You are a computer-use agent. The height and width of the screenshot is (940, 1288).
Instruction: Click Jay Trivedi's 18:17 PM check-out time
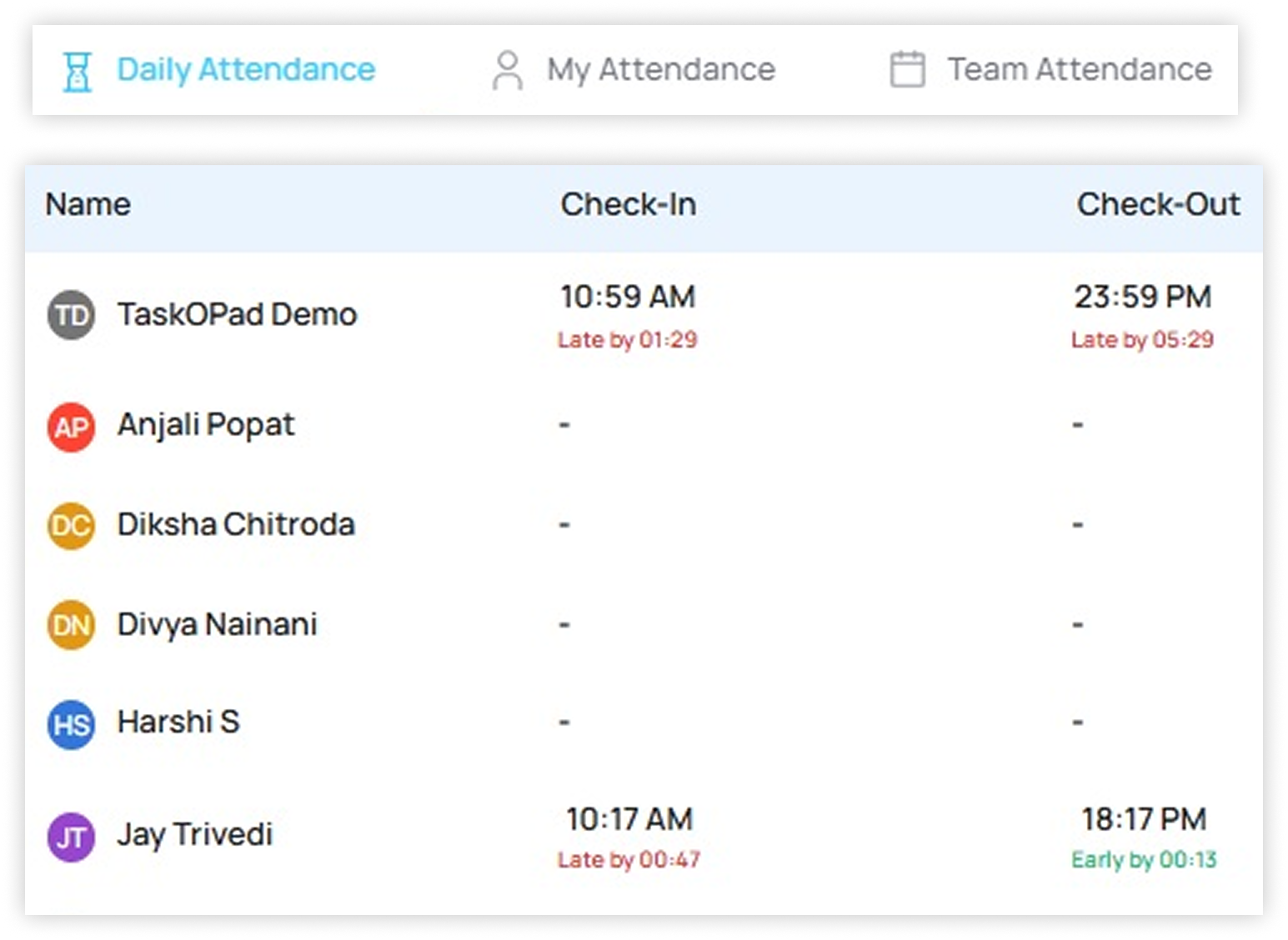(x=1144, y=819)
